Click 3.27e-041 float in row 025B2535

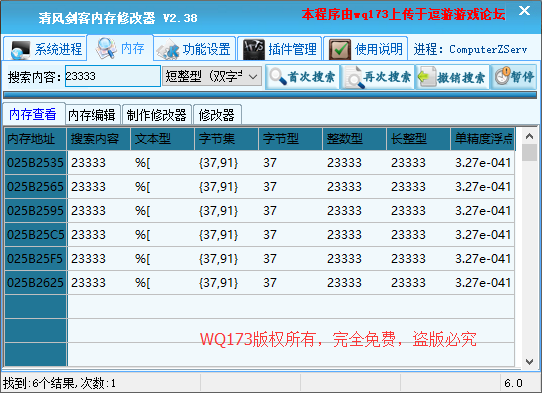pyautogui.click(x=483, y=162)
